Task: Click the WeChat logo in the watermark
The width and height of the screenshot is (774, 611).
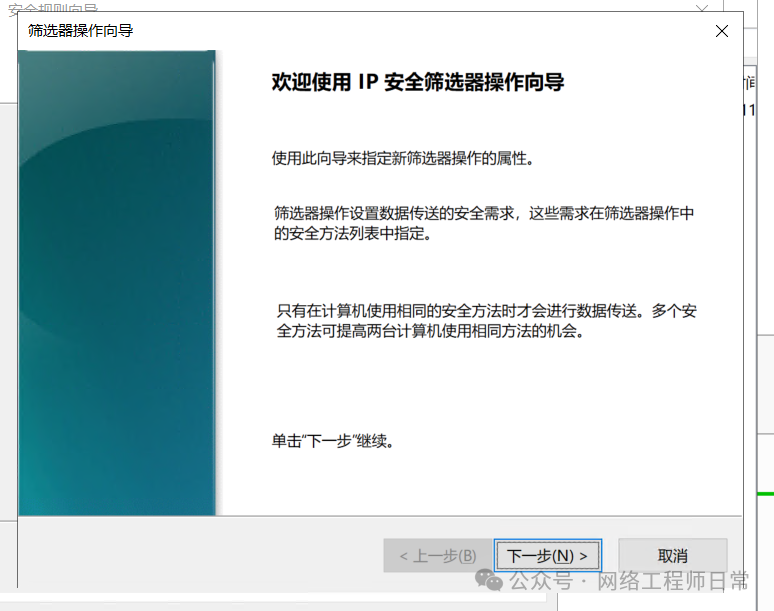Action: 489,580
